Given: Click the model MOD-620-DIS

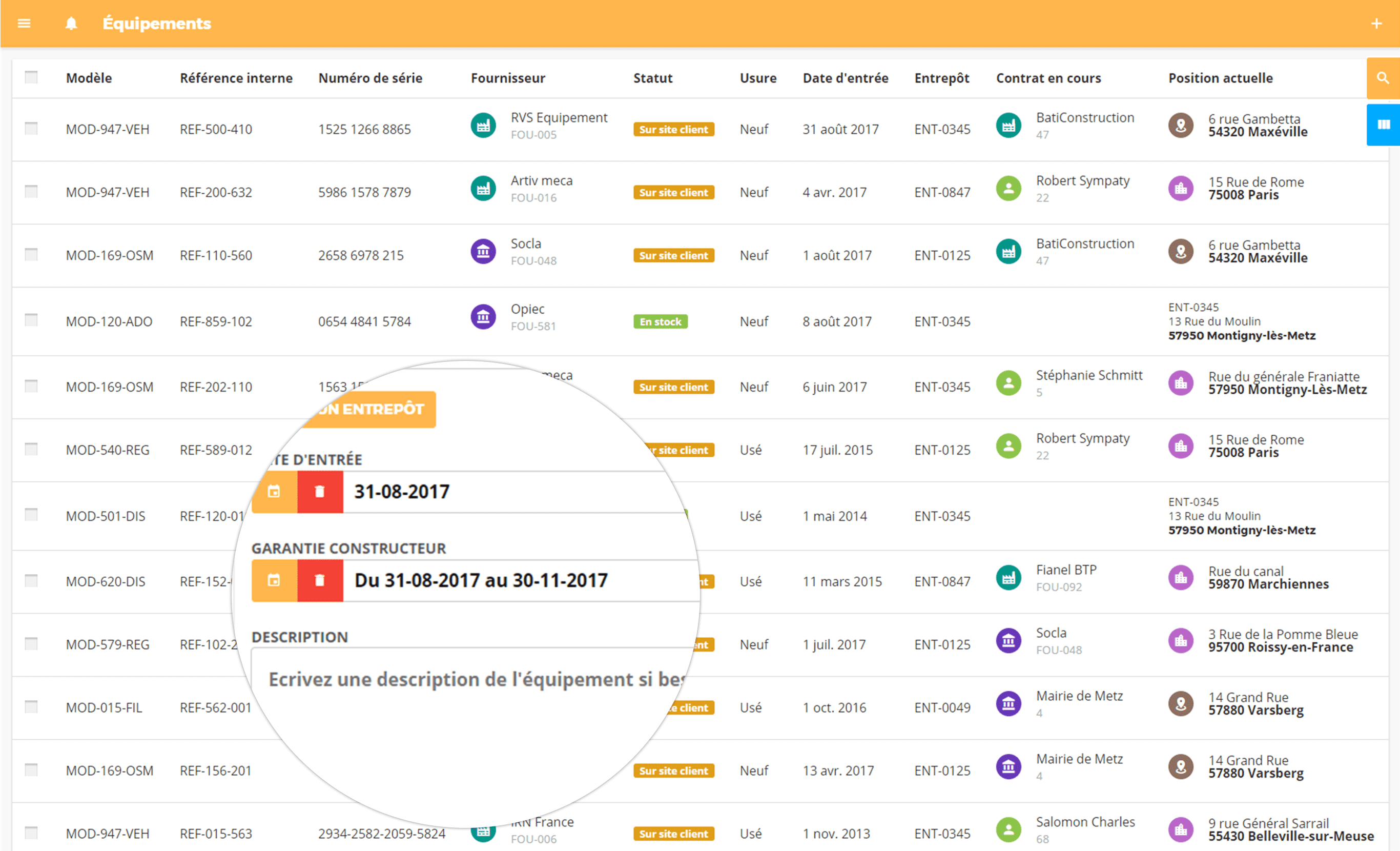Looking at the screenshot, I should point(106,582).
